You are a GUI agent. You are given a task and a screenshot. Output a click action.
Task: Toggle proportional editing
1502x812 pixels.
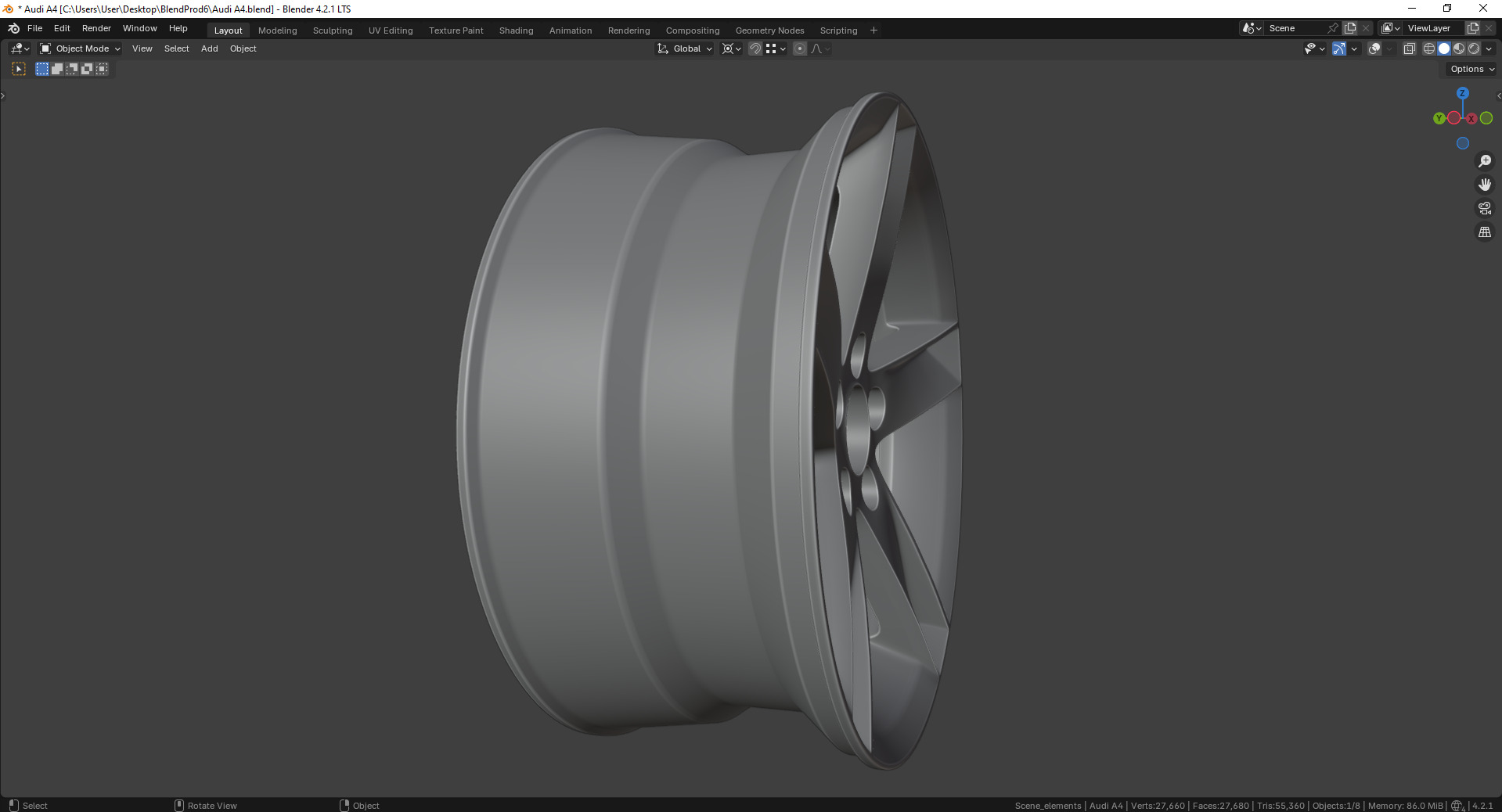click(x=800, y=49)
